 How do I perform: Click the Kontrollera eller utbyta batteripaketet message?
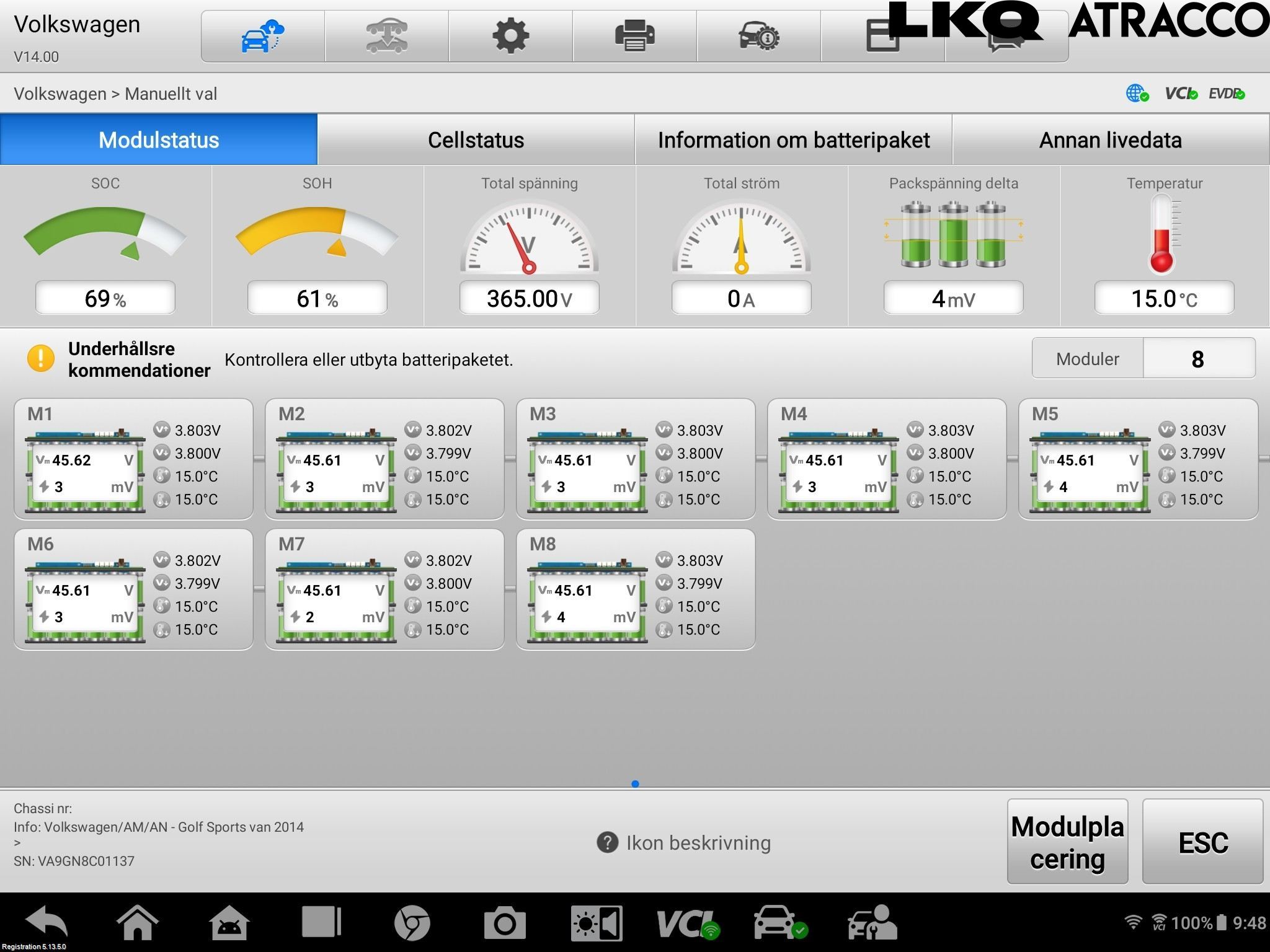click(368, 359)
